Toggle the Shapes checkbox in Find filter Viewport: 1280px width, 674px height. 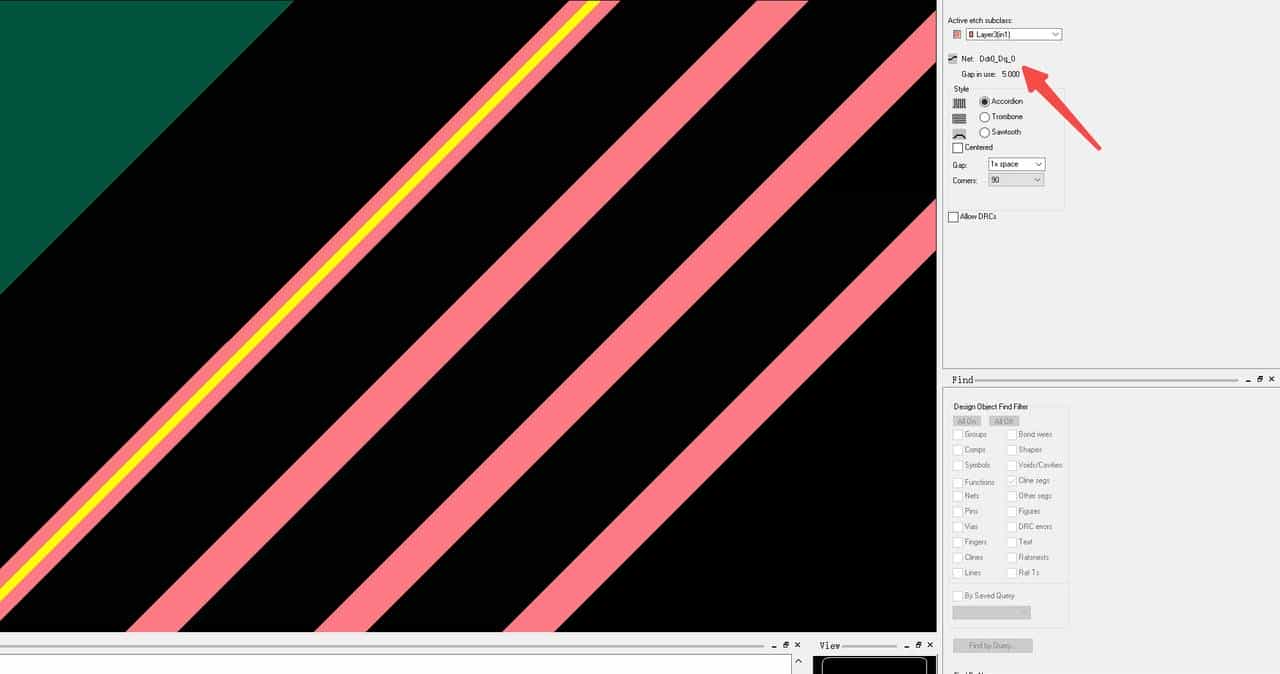point(1012,450)
